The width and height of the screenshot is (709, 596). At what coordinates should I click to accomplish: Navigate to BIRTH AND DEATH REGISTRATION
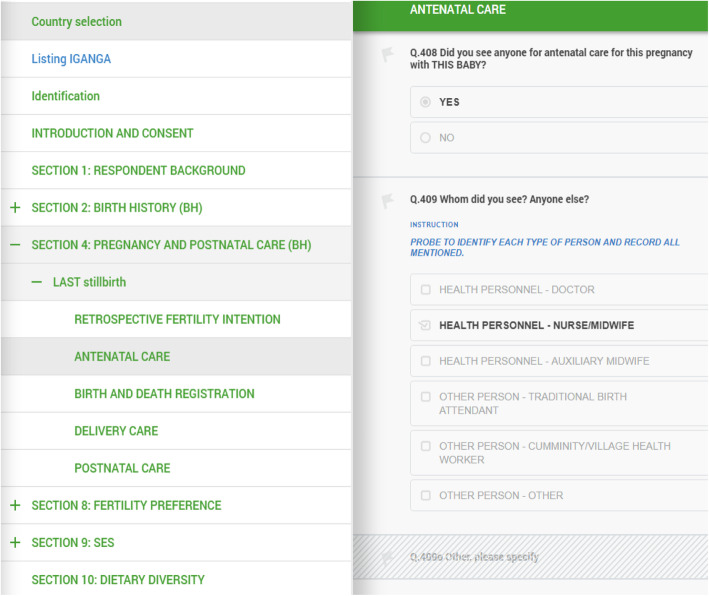click(164, 394)
